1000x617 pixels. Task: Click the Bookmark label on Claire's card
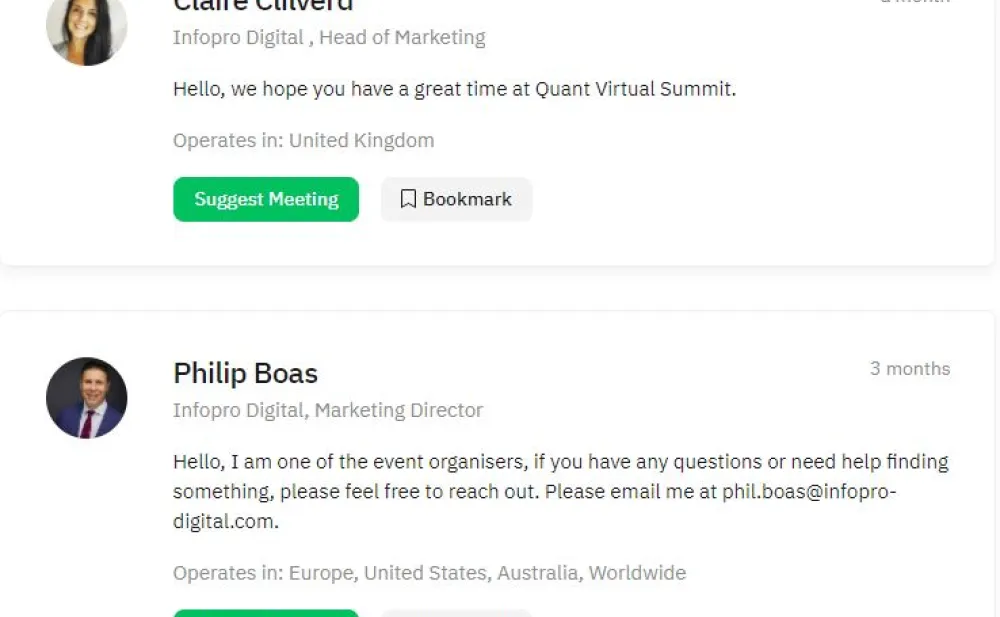467,199
